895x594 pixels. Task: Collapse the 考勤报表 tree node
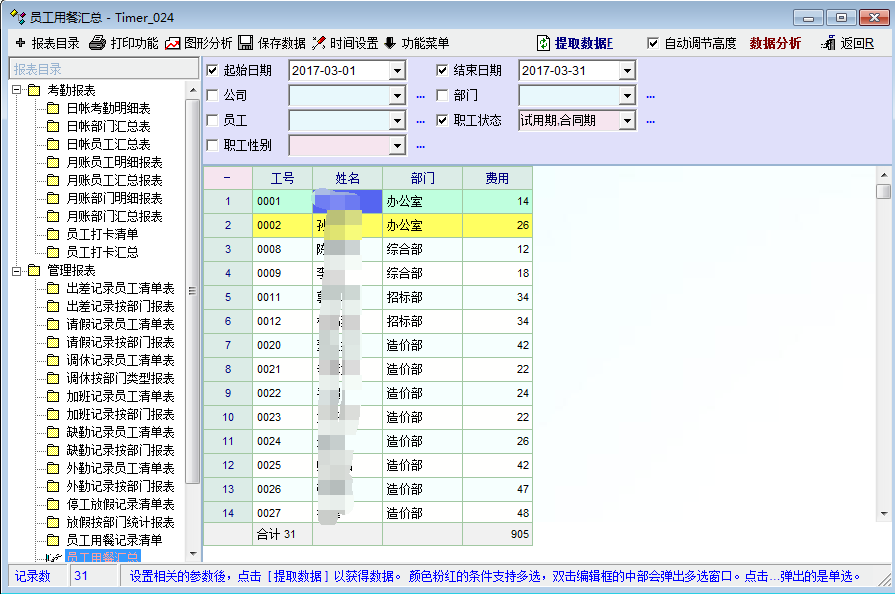click(18, 90)
